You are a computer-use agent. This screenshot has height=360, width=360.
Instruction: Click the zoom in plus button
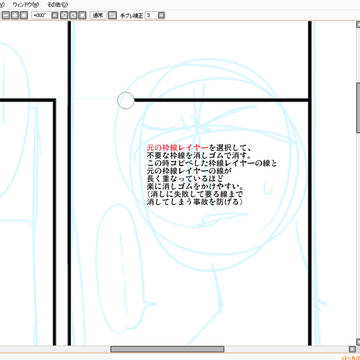coord(15,15)
